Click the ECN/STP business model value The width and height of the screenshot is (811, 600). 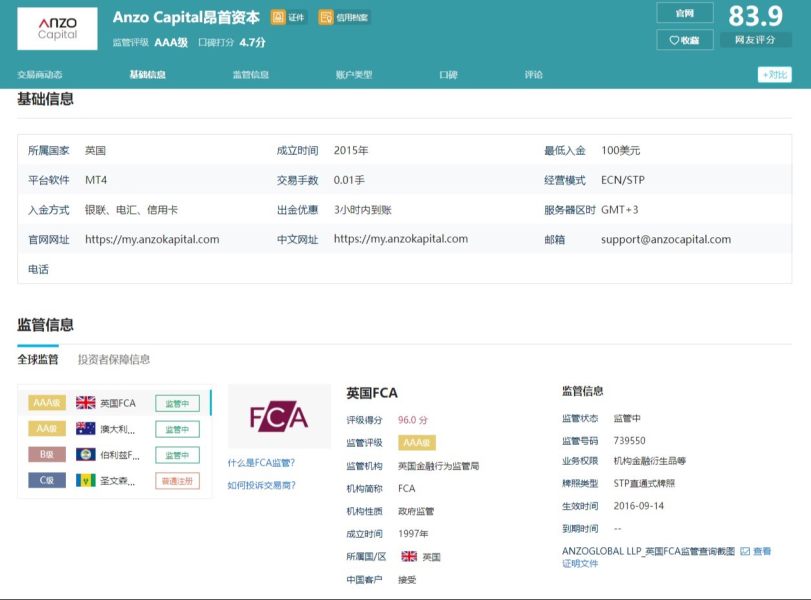tap(623, 180)
